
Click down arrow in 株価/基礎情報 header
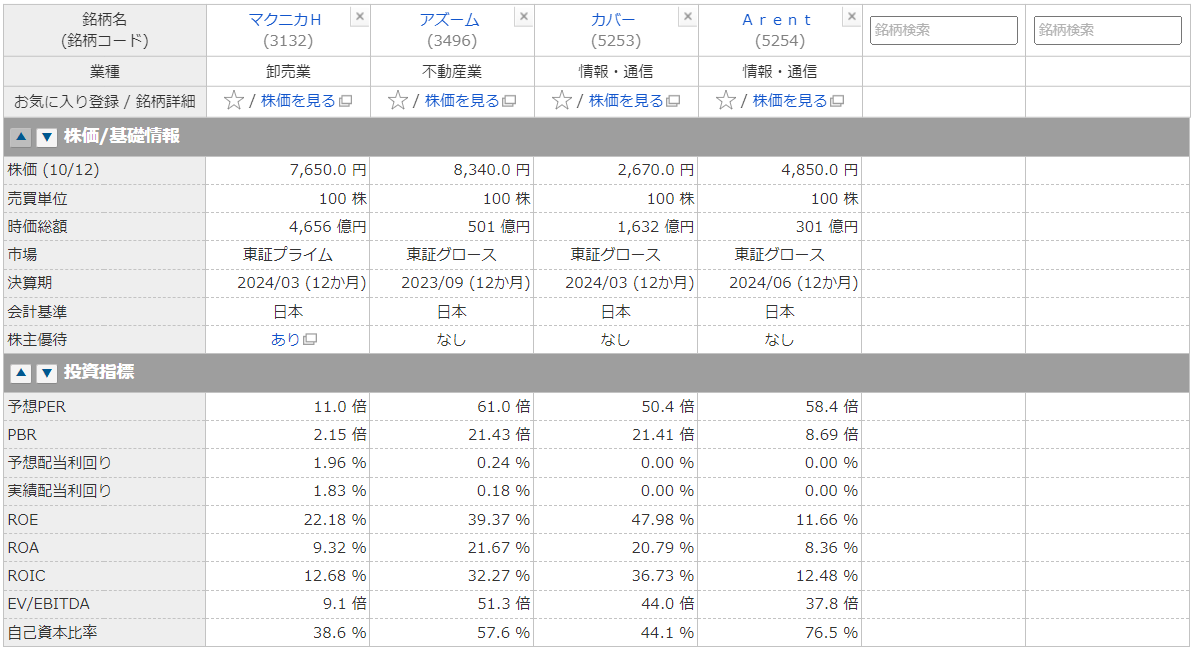(47, 137)
